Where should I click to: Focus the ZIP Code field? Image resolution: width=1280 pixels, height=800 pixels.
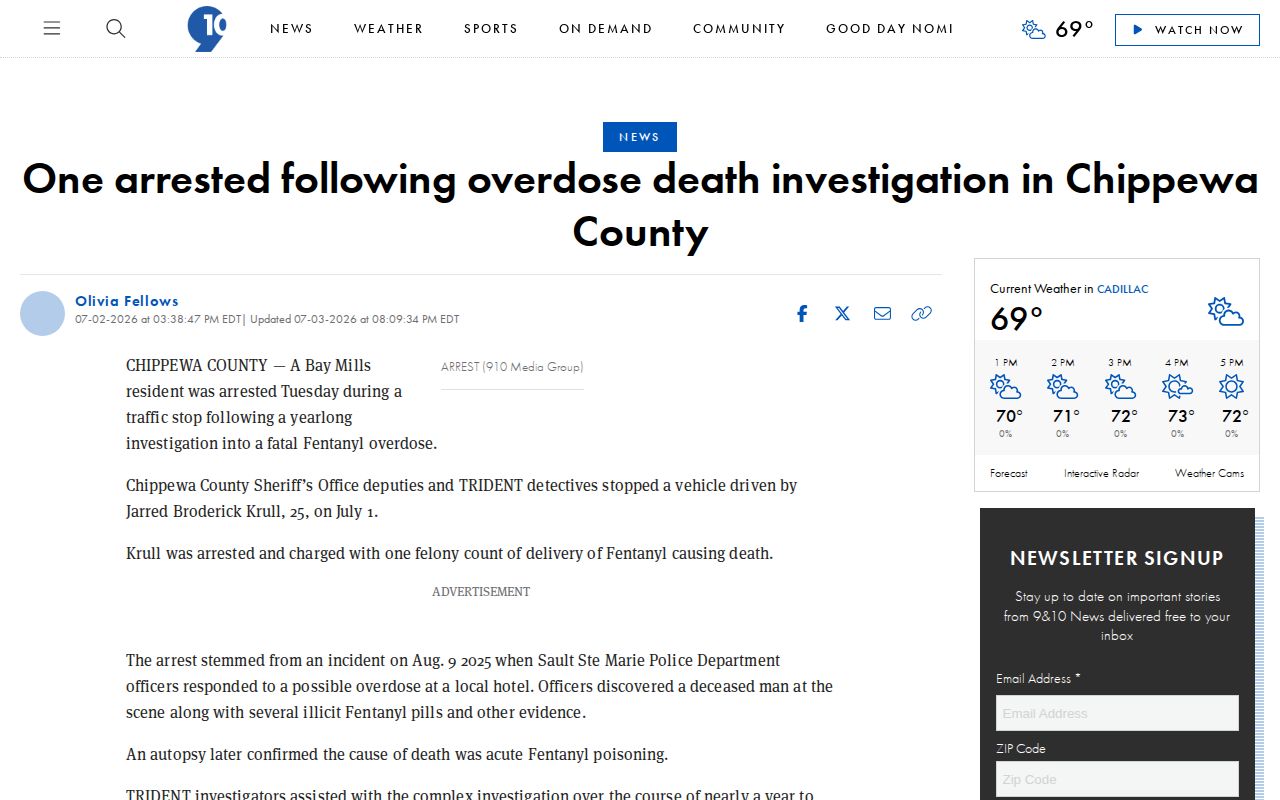(x=1117, y=779)
